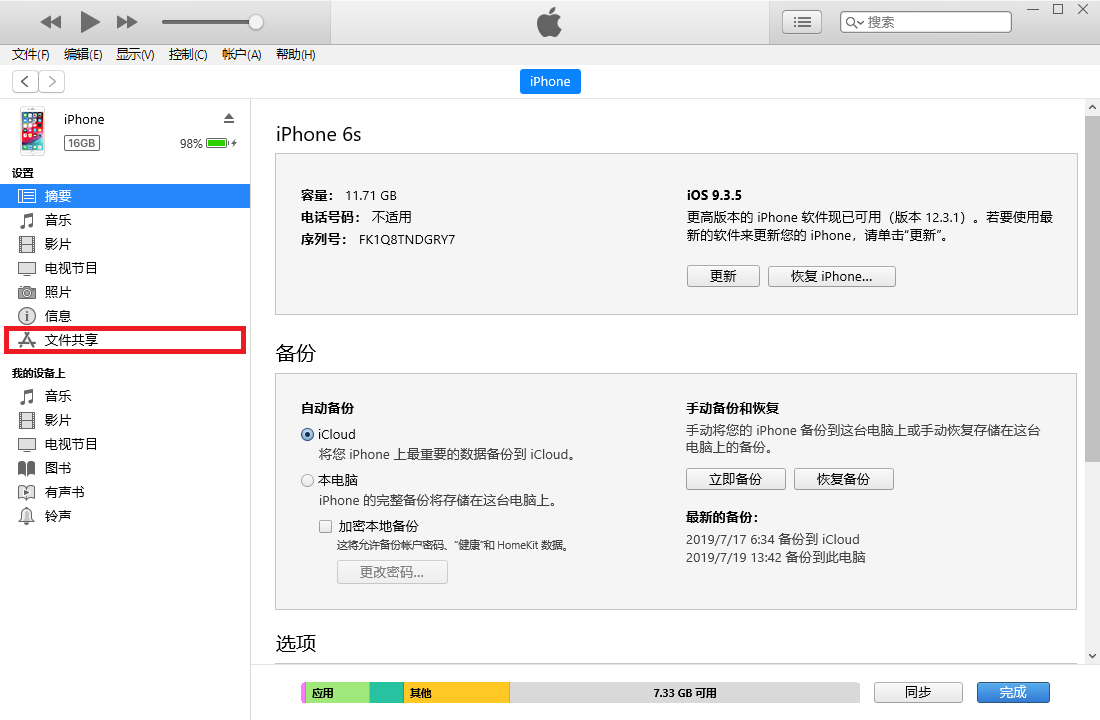
Task: Click the iPhone 6s heading
Action: click(318, 134)
